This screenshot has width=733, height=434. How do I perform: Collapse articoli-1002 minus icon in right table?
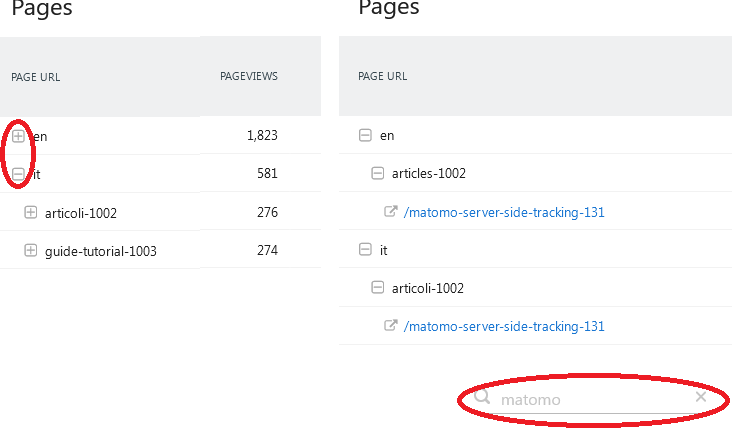[x=377, y=288]
